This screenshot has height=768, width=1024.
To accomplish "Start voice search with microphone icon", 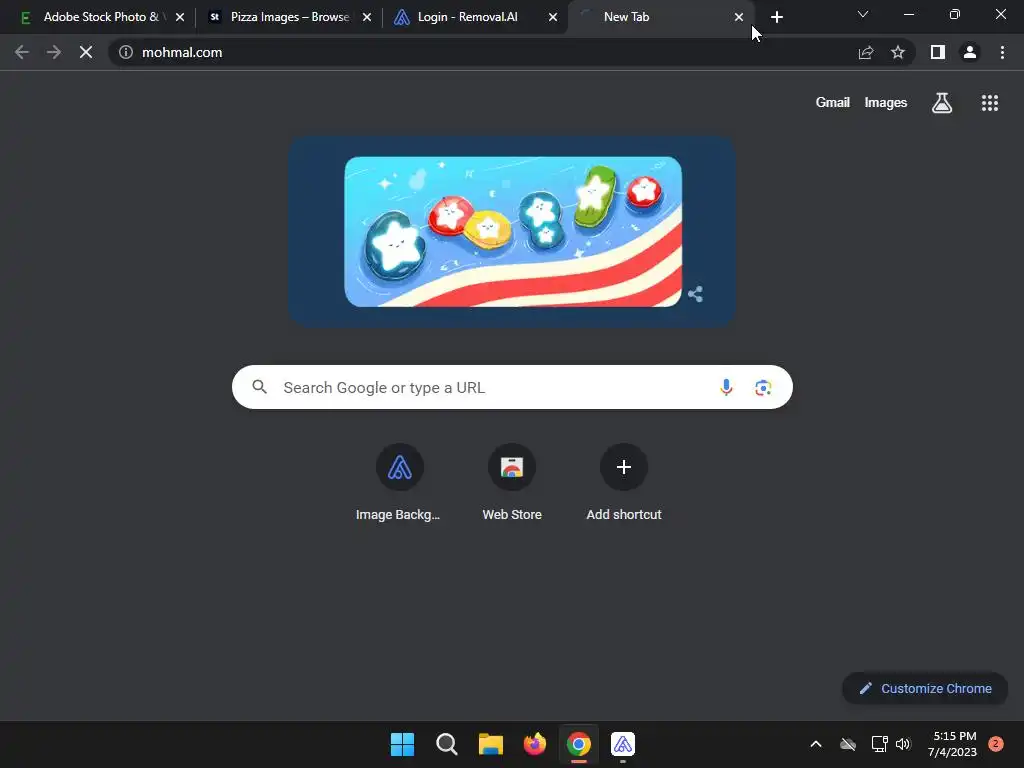I will tap(726, 387).
